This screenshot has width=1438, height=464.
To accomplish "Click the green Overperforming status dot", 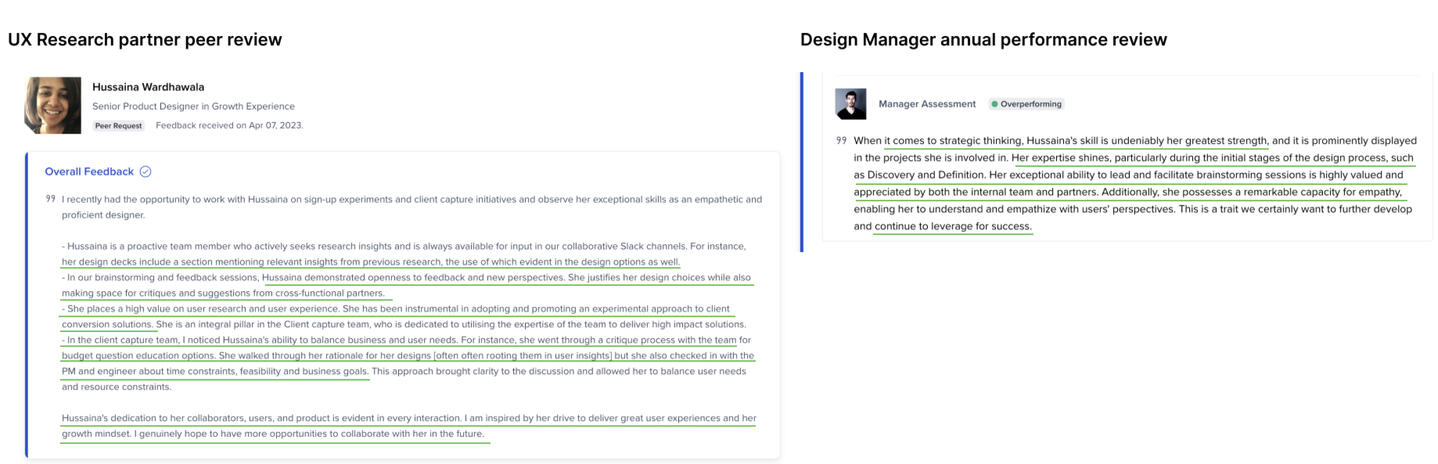I will pos(994,104).
